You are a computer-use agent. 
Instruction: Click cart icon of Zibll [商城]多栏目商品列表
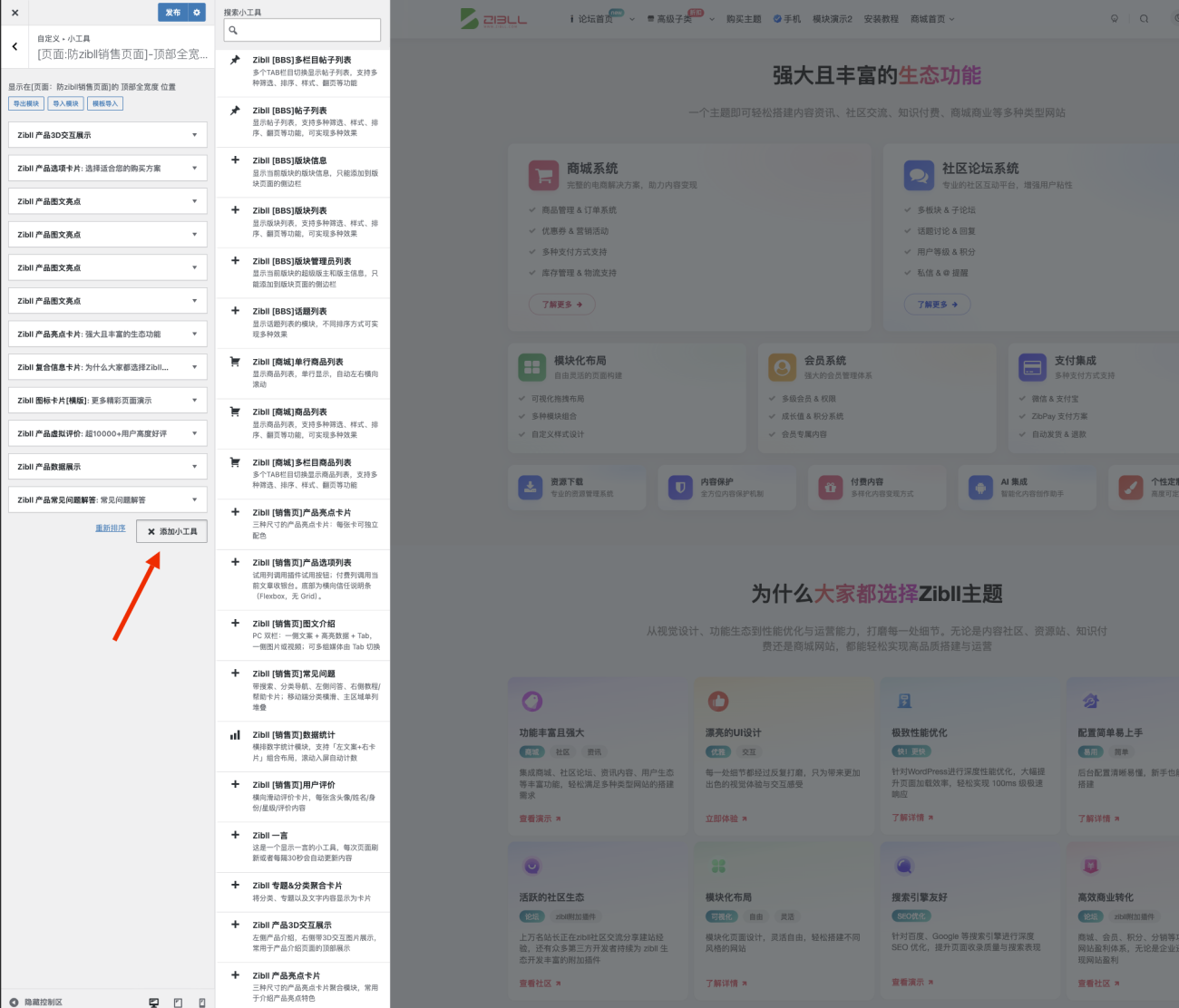click(235, 461)
